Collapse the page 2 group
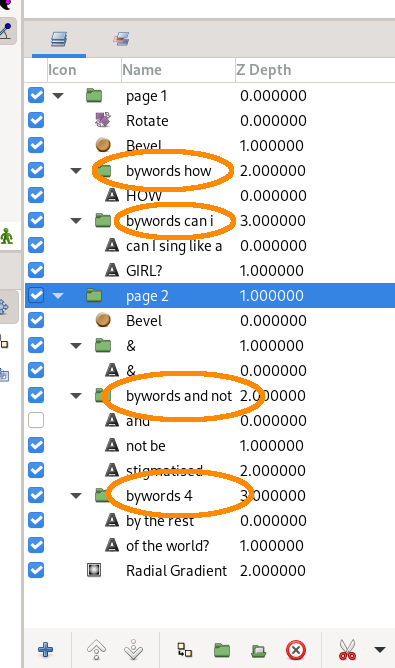The image size is (395, 668). point(58,296)
